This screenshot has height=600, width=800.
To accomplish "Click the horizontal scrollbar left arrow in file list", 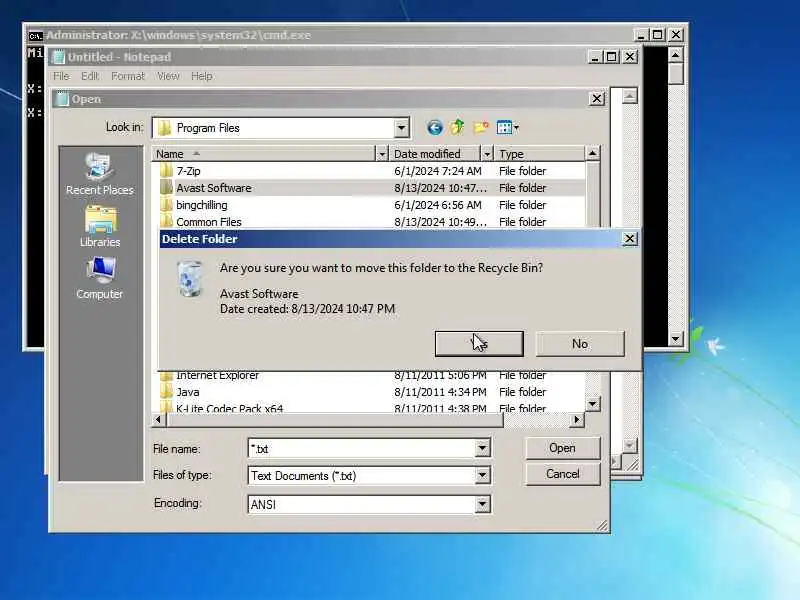I will 158,419.
